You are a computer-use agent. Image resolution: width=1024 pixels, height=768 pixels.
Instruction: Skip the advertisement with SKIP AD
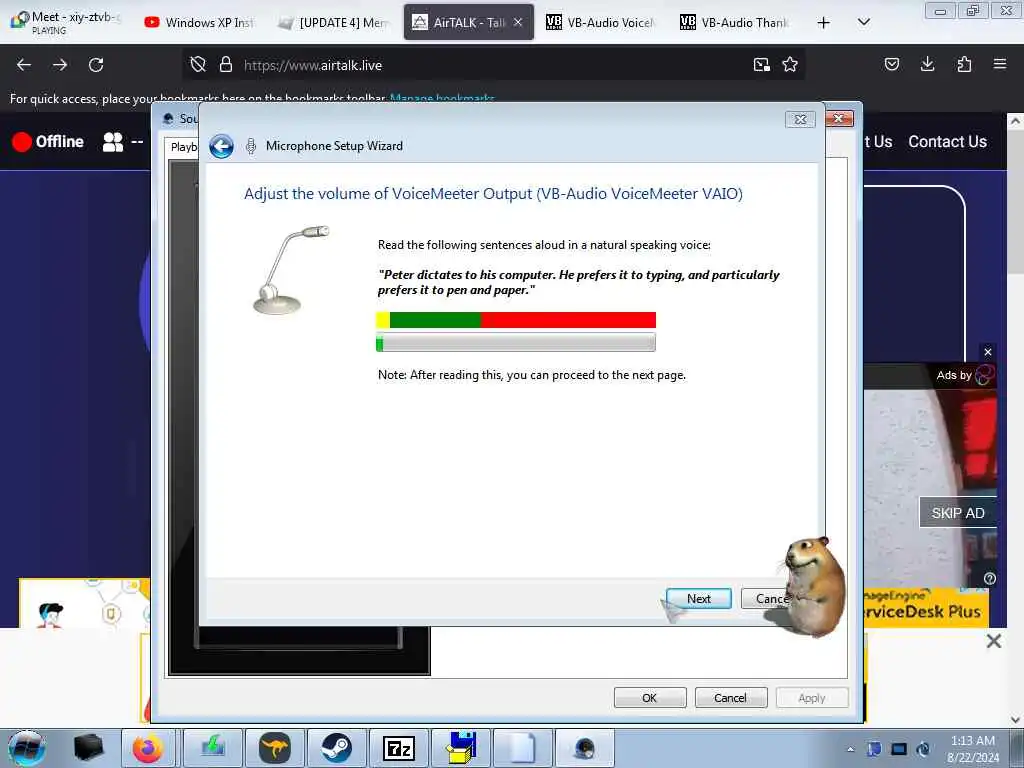click(x=957, y=513)
